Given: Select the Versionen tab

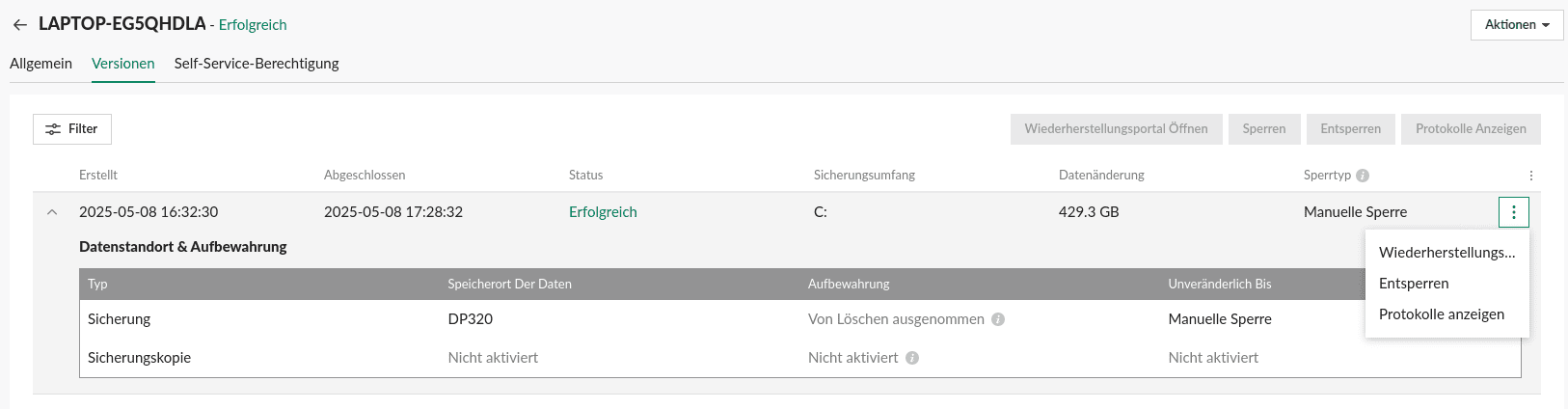Looking at the screenshot, I should click(123, 64).
